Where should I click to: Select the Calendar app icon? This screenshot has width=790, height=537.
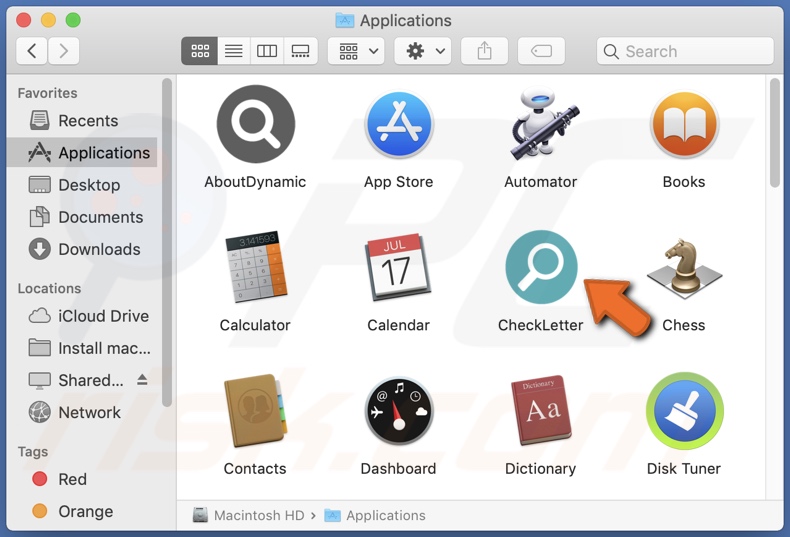[399, 267]
